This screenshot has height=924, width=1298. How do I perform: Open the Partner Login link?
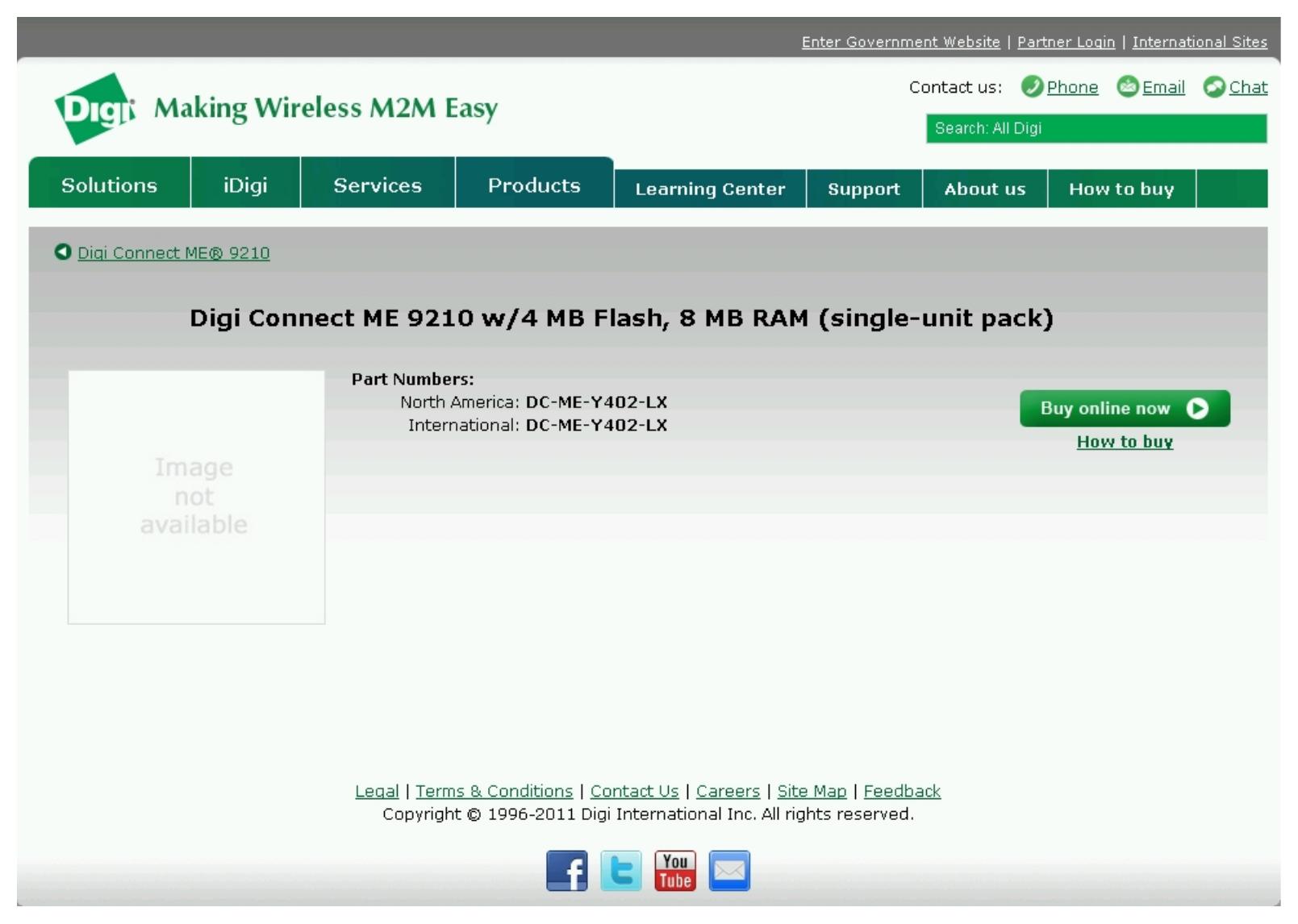[x=1066, y=42]
